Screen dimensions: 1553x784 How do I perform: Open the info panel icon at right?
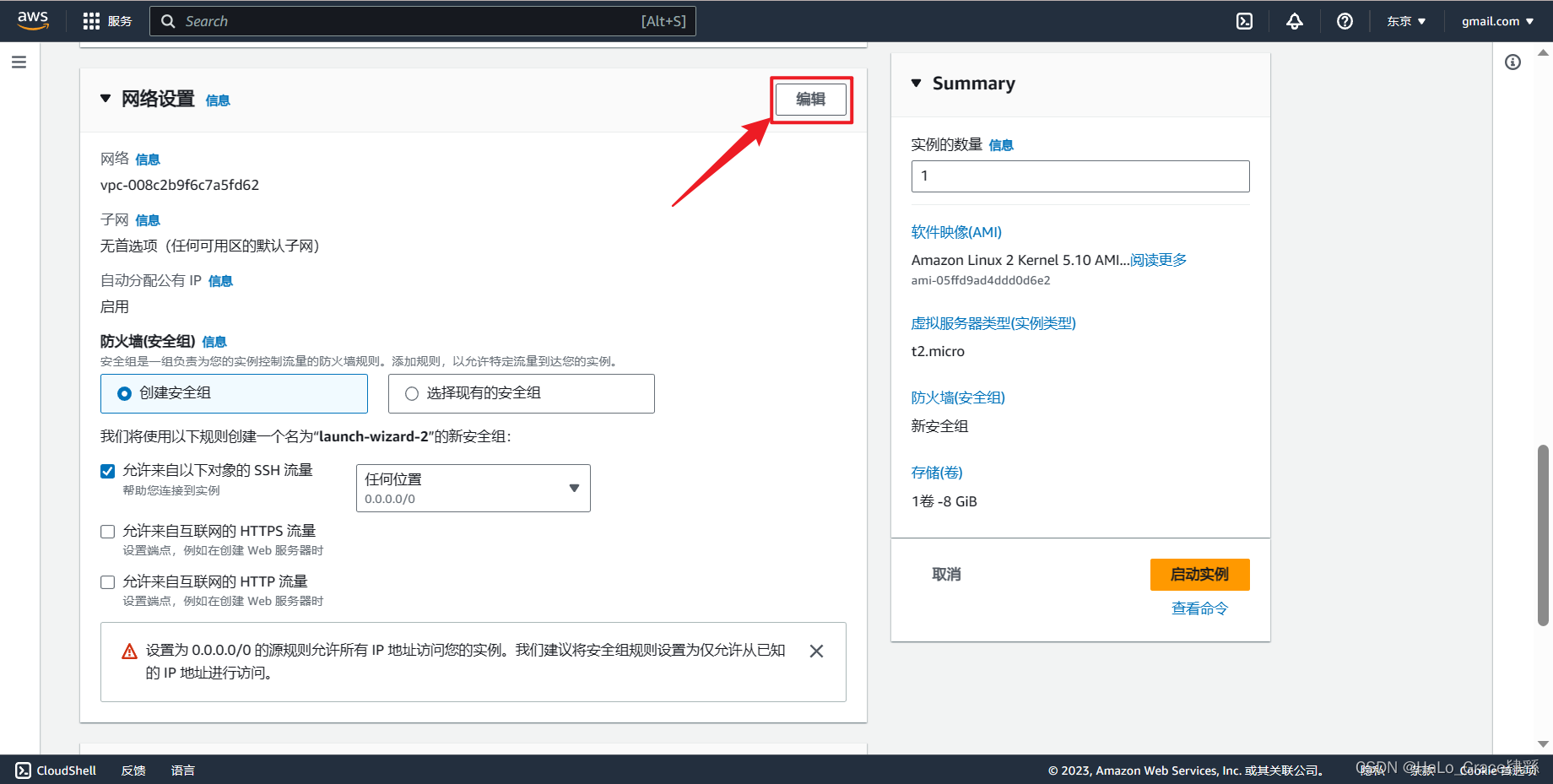coord(1512,62)
